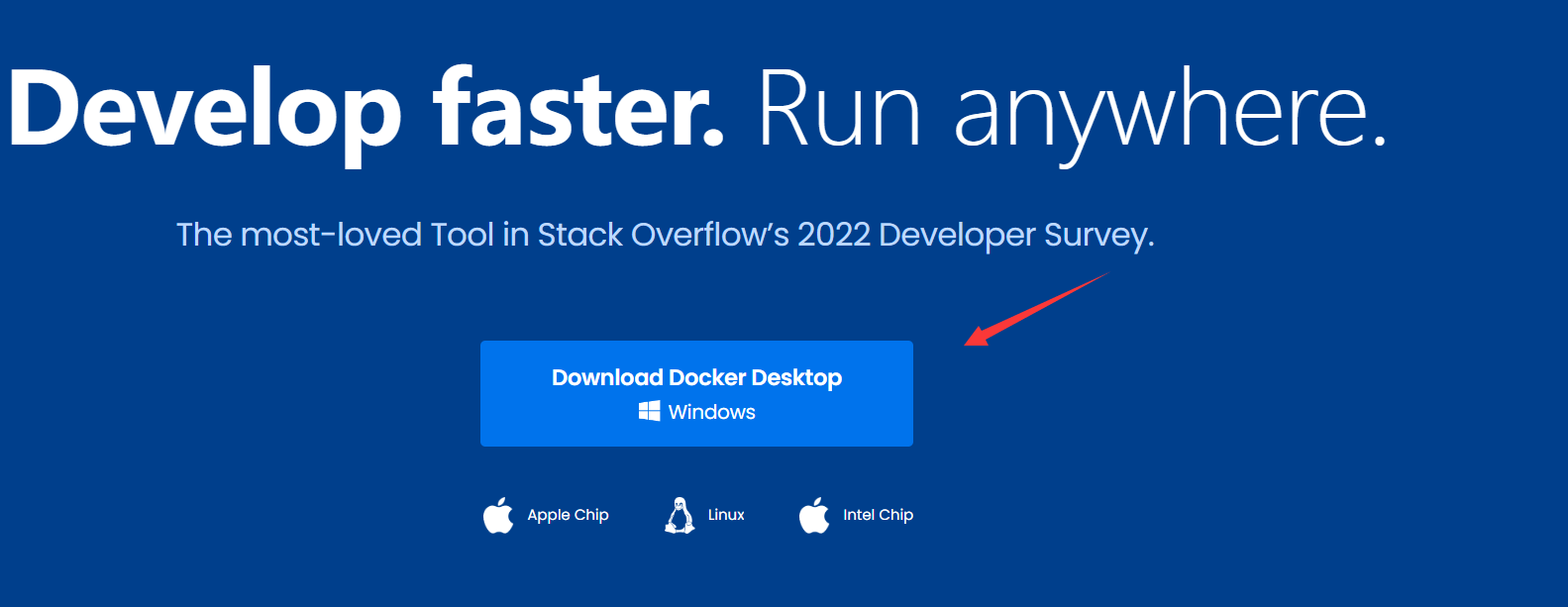
Task: Click the Apple logo beside Apple Chip
Action: 498,515
